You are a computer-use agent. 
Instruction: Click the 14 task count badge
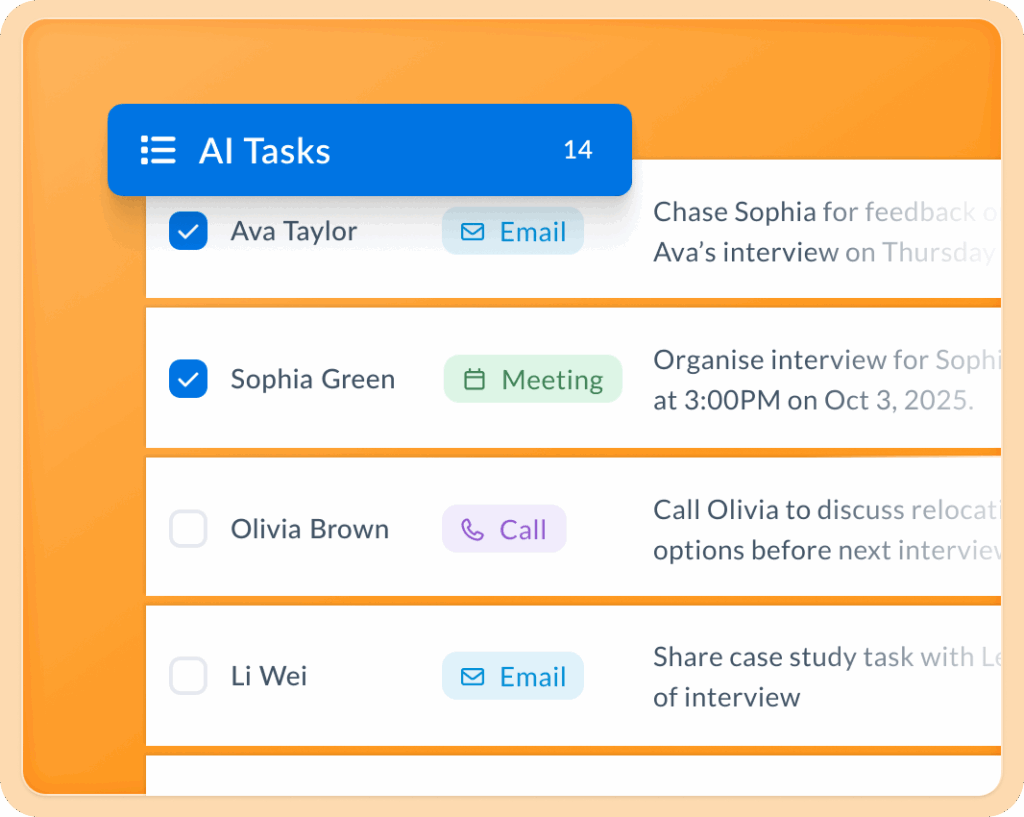578,150
